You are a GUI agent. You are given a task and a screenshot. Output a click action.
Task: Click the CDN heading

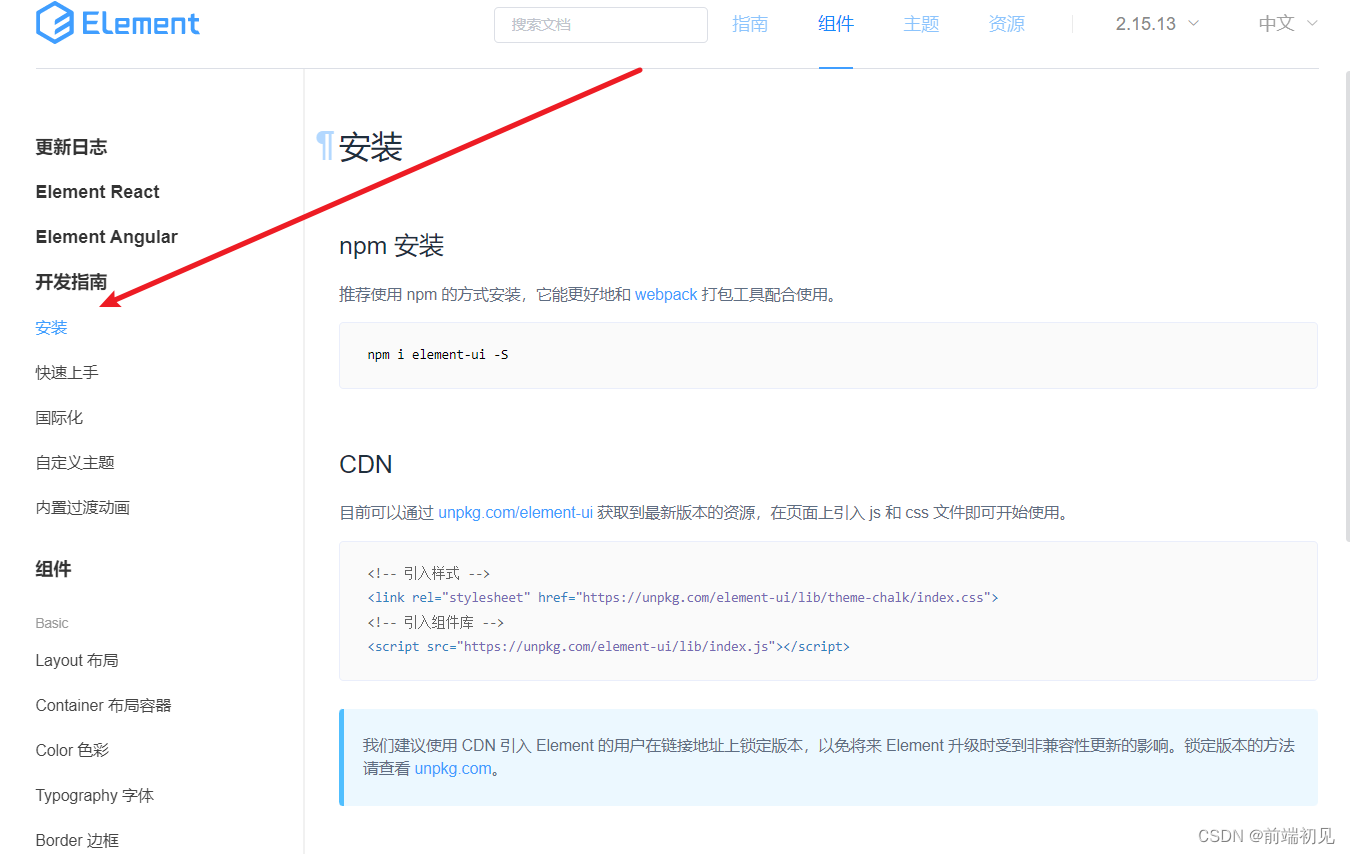(366, 465)
